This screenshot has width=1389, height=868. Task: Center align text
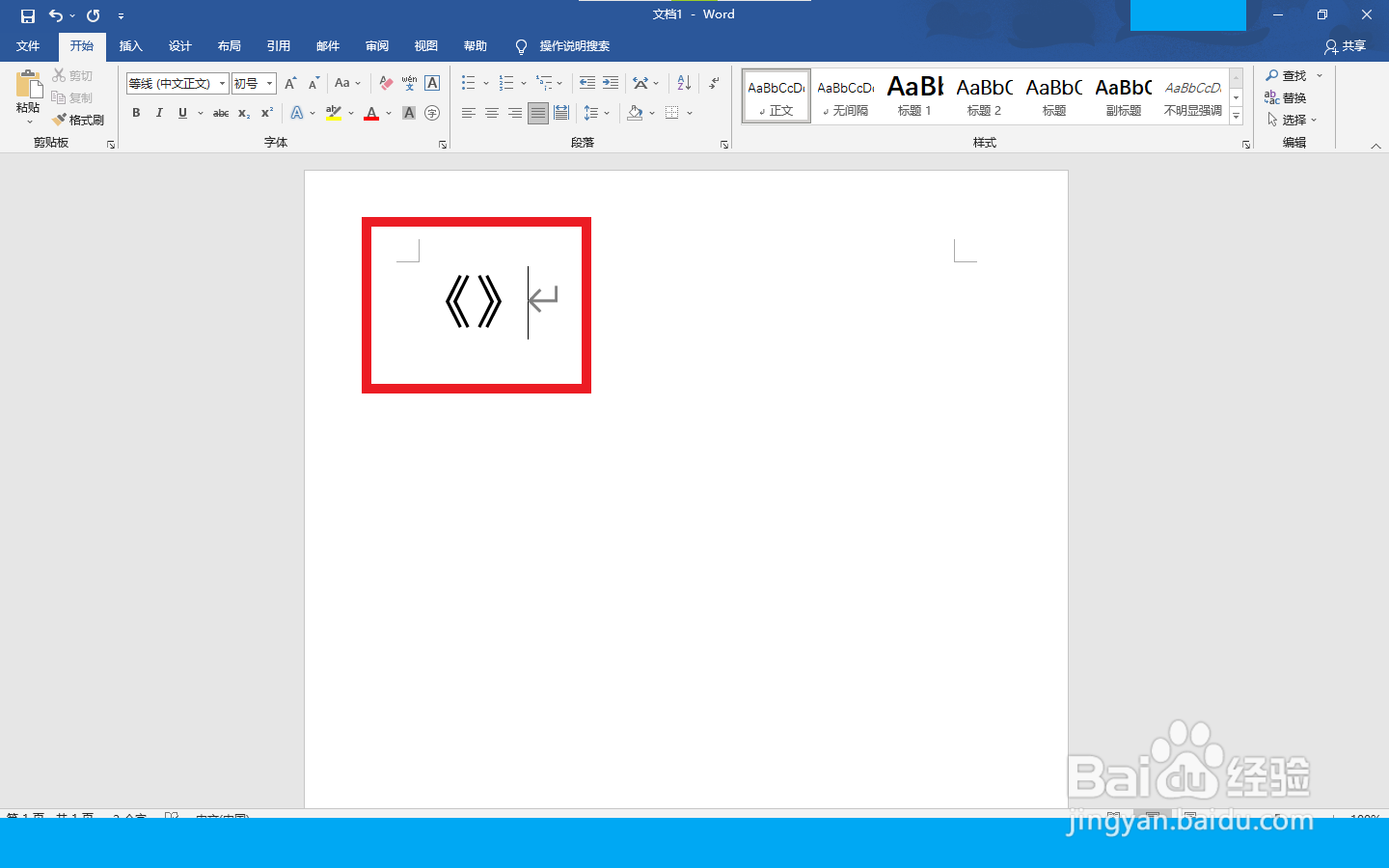point(491,113)
